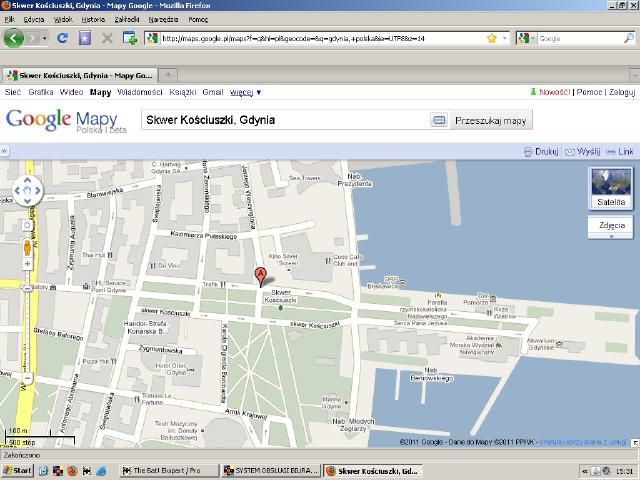Expand the URL bar history dropdown
Screen dimensions: 640x480
(x=504, y=38)
